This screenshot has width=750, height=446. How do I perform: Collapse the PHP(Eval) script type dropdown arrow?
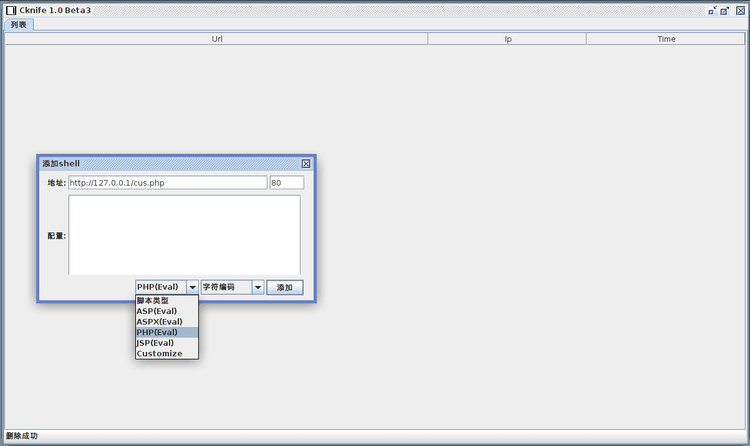coord(192,287)
